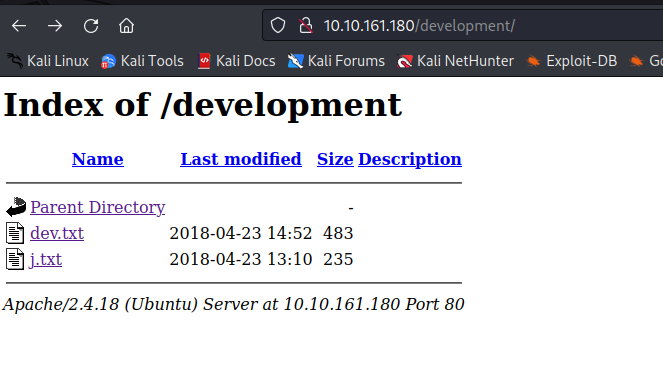
Task: Open the Kali Linux bookmark
Action: [48, 61]
